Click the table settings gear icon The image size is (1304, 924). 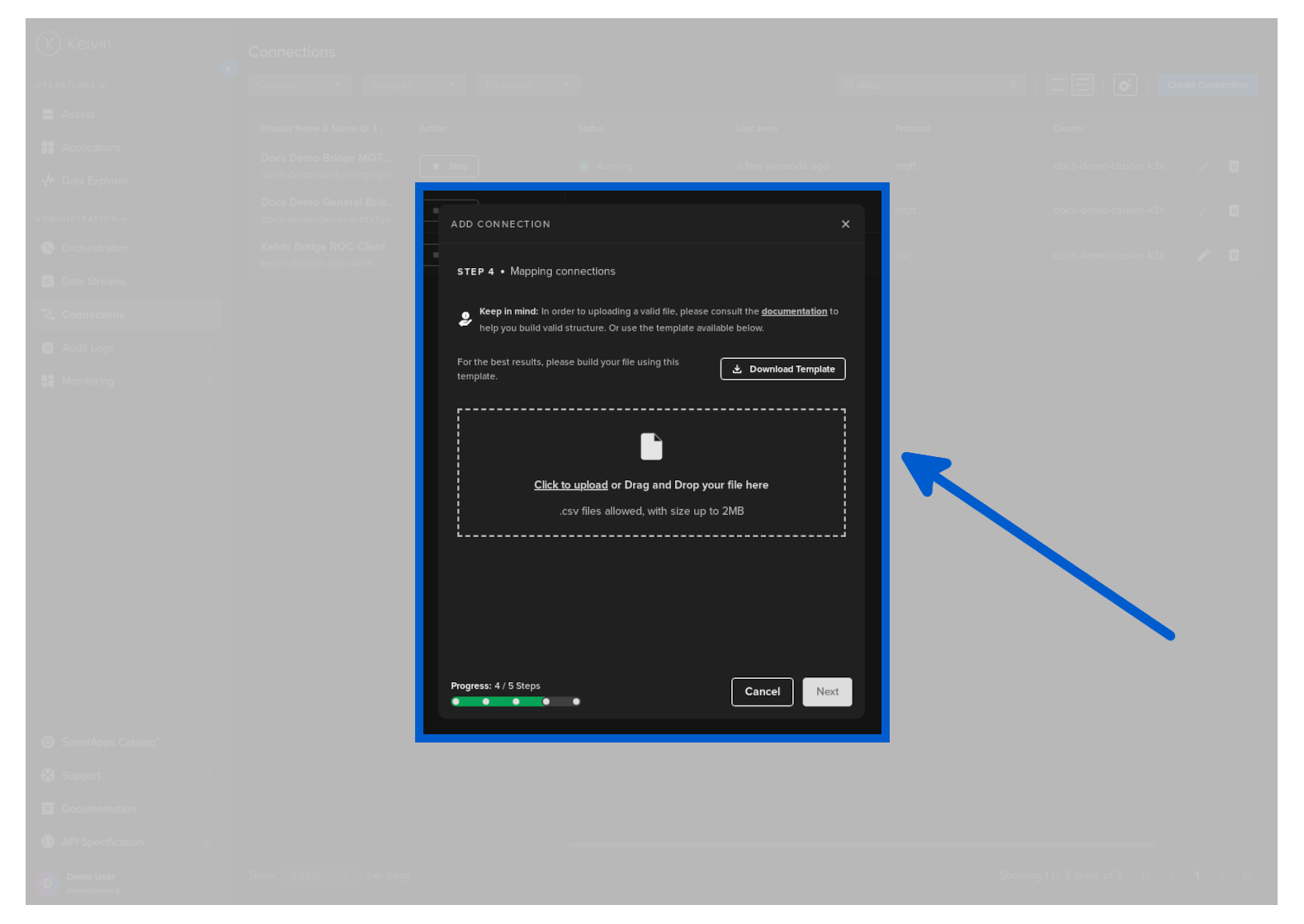click(x=1124, y=85)
